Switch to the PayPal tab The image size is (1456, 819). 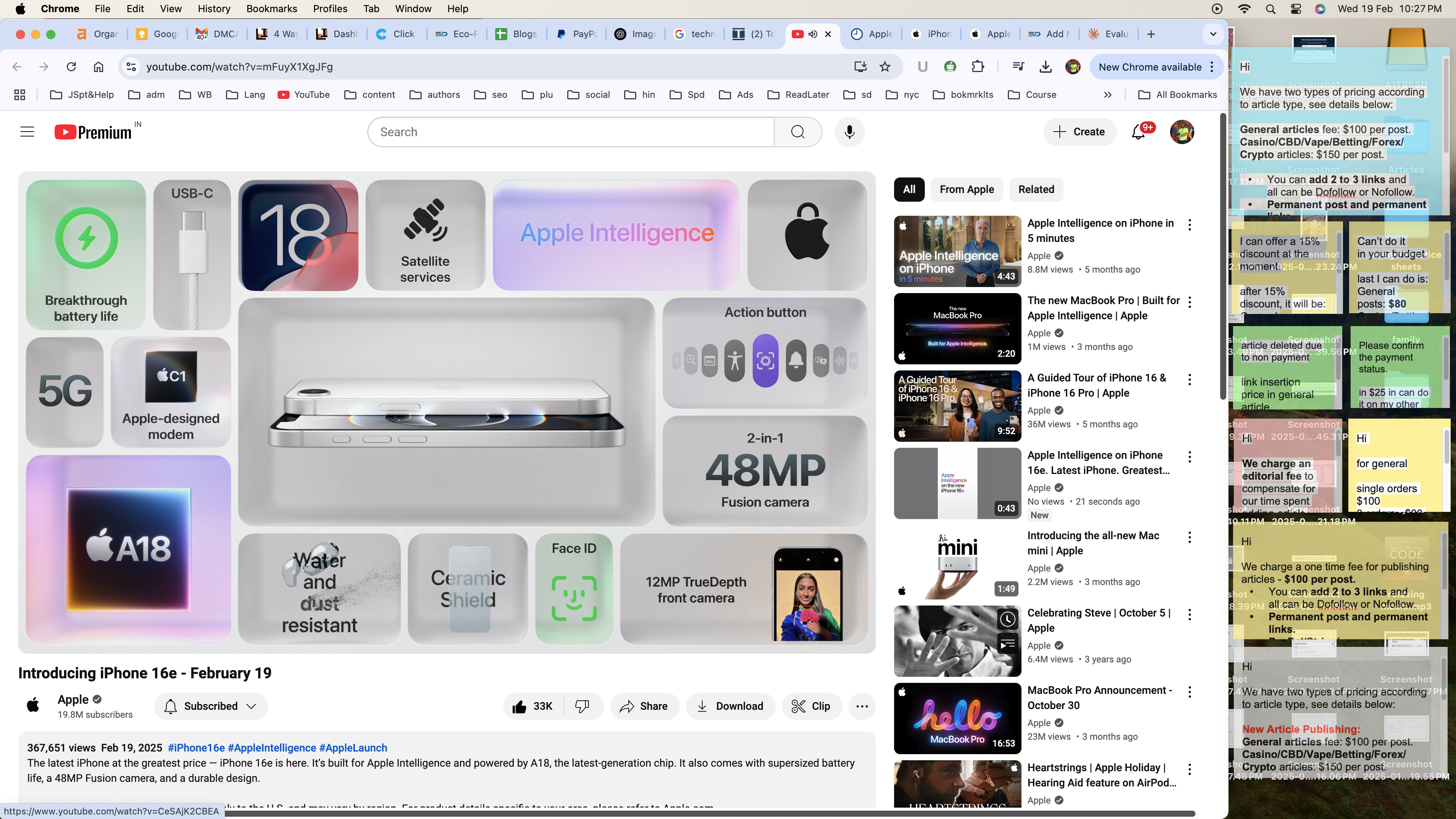[576, 34]
